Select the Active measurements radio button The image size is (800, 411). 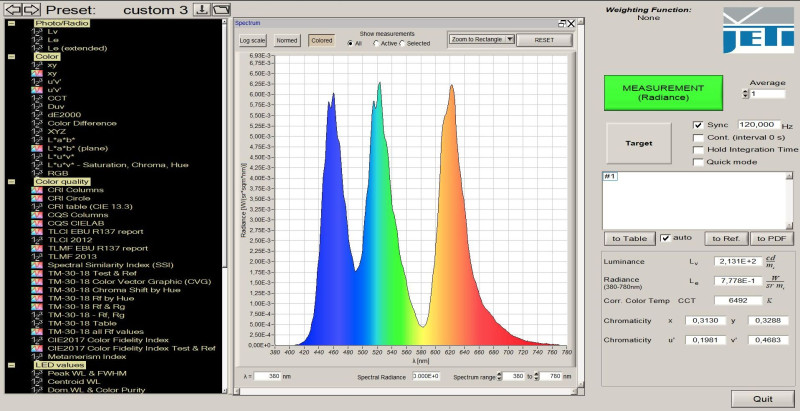(377, 44)
